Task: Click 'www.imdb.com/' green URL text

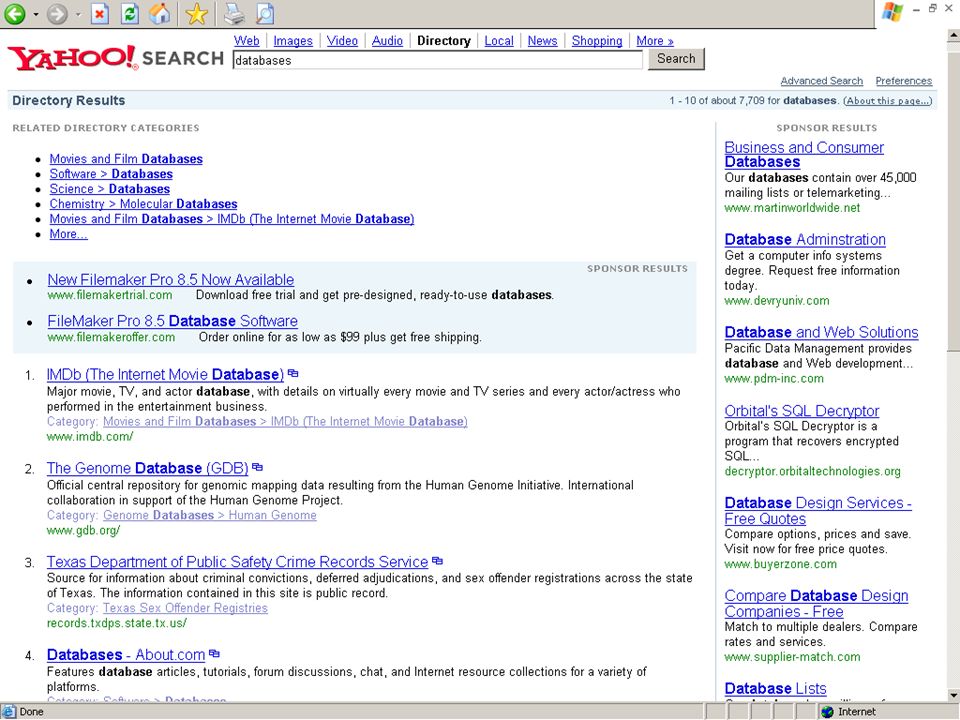Action: point(90,437)
